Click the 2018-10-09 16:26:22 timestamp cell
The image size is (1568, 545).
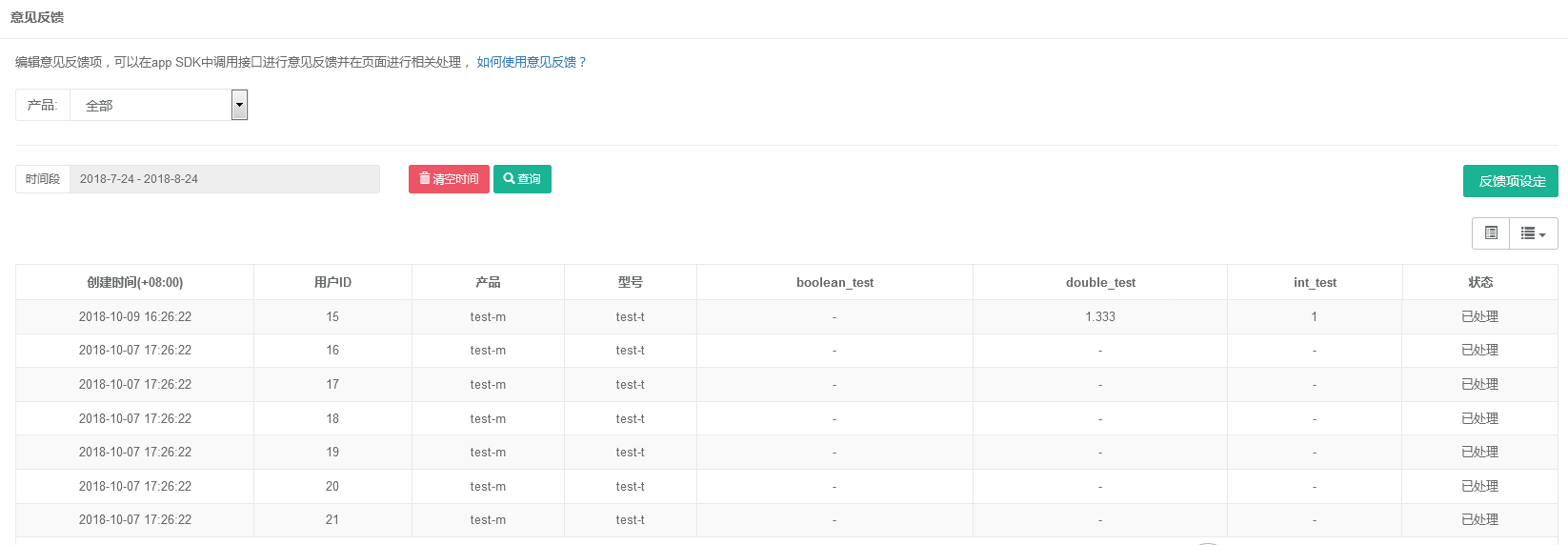134,316
